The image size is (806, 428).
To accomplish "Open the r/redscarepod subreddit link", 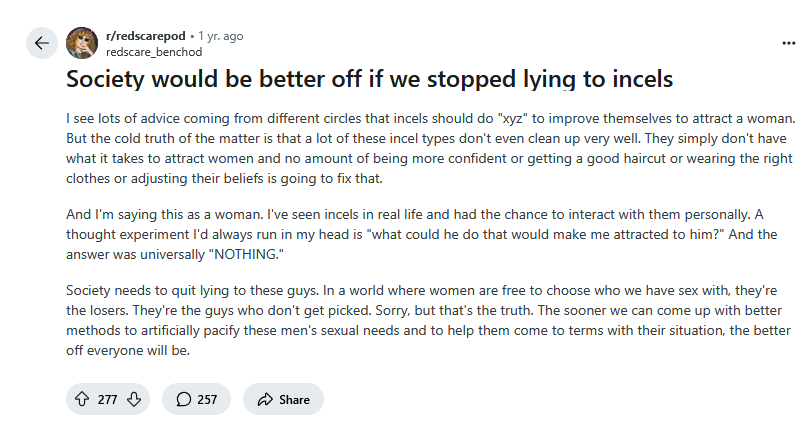I will pos(145,36).
